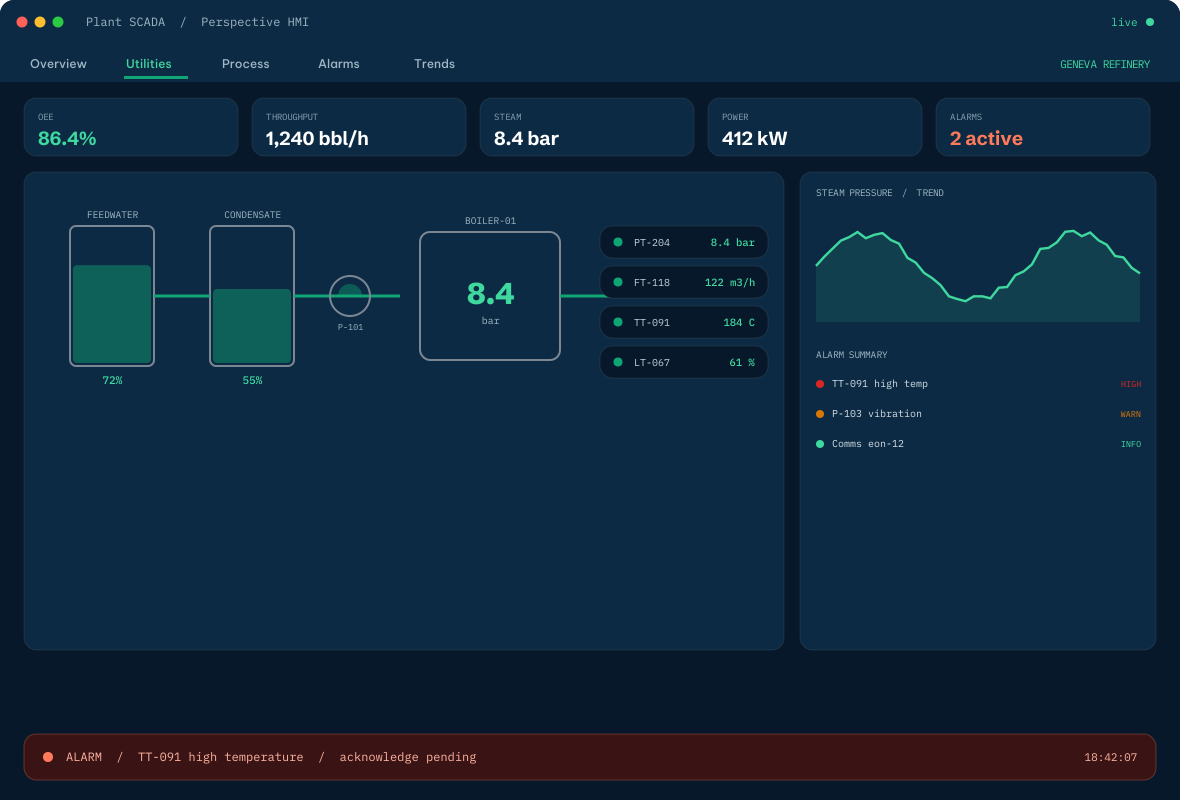This screenshot has width=1180, height=800.
Task: Open the P-103 vibration alarm row
Action: (x=978, y=414)
